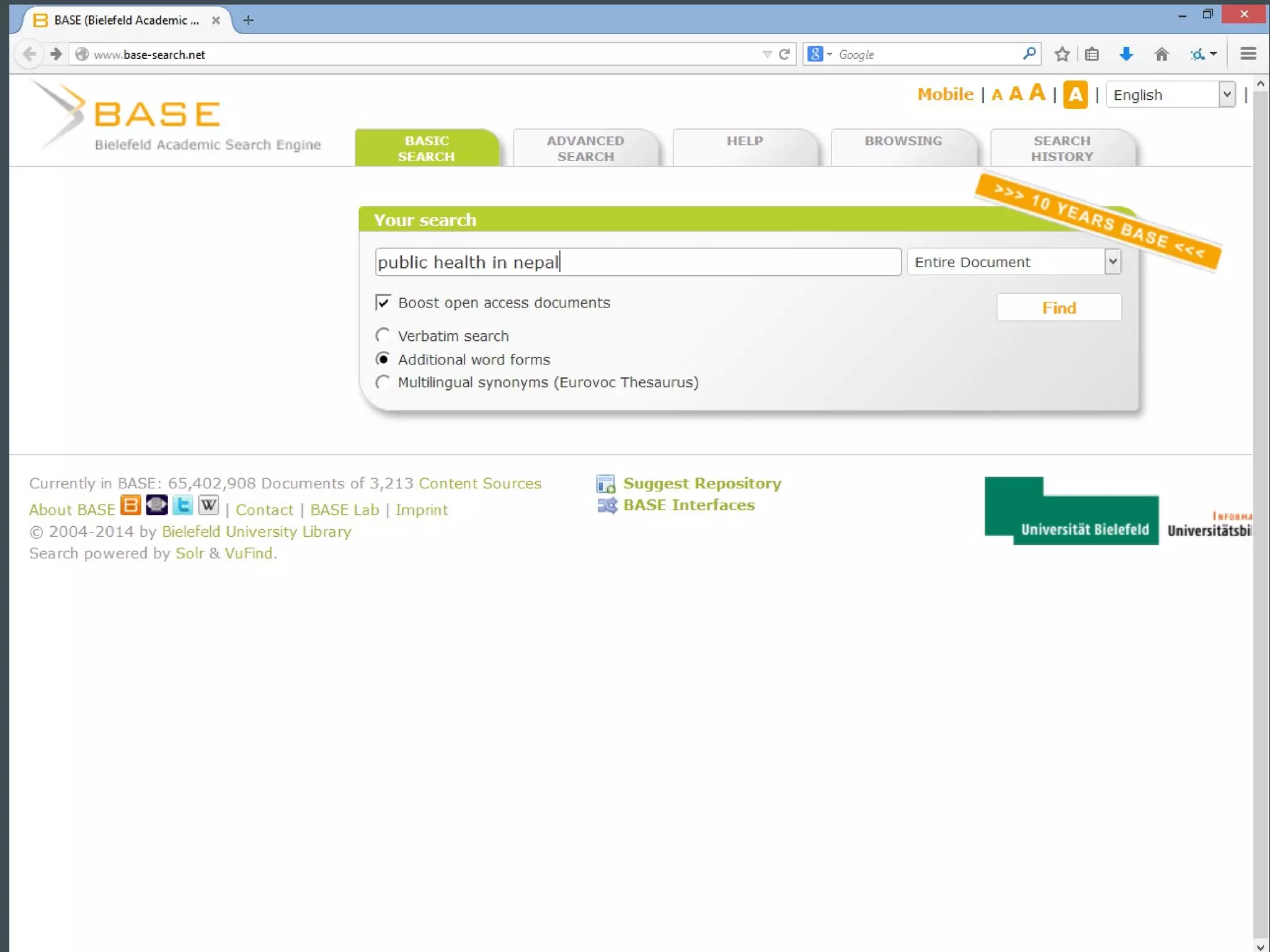Viewport: 1270px width, 952px height.
Task: Choose Multilingual synonyms radio button
Action: pyautogui.click(x=383, y=382)
